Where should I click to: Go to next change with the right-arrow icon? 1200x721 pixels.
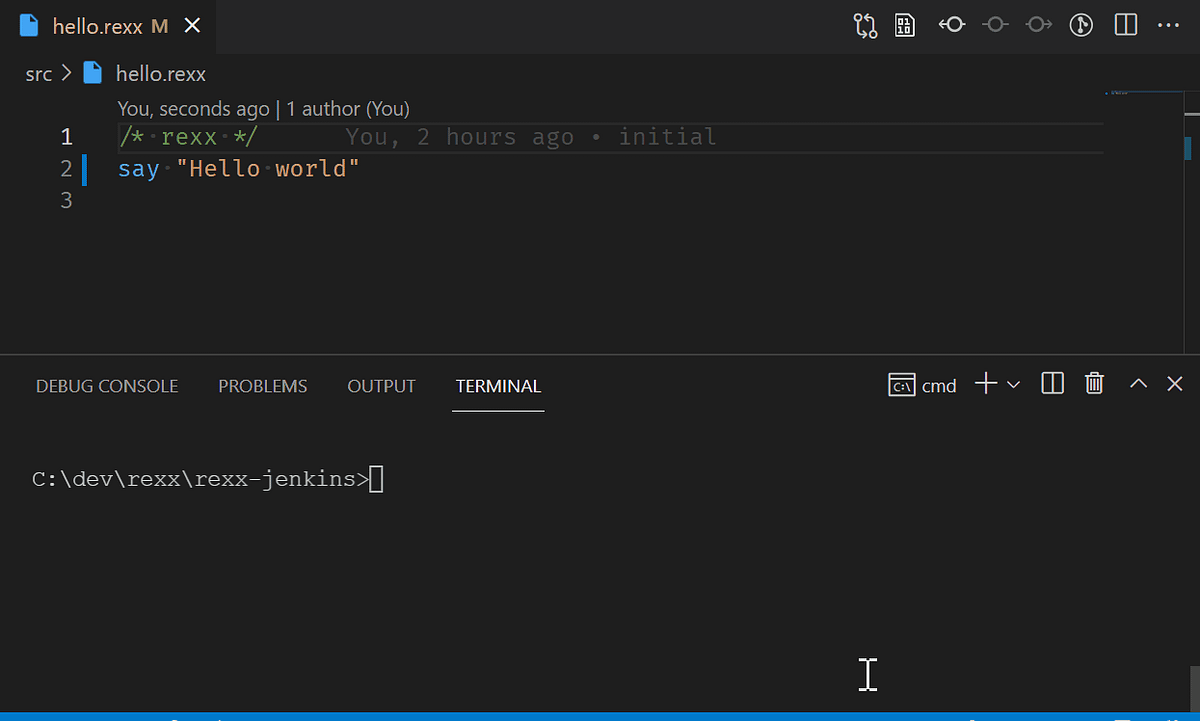[x=1038, y=25]
